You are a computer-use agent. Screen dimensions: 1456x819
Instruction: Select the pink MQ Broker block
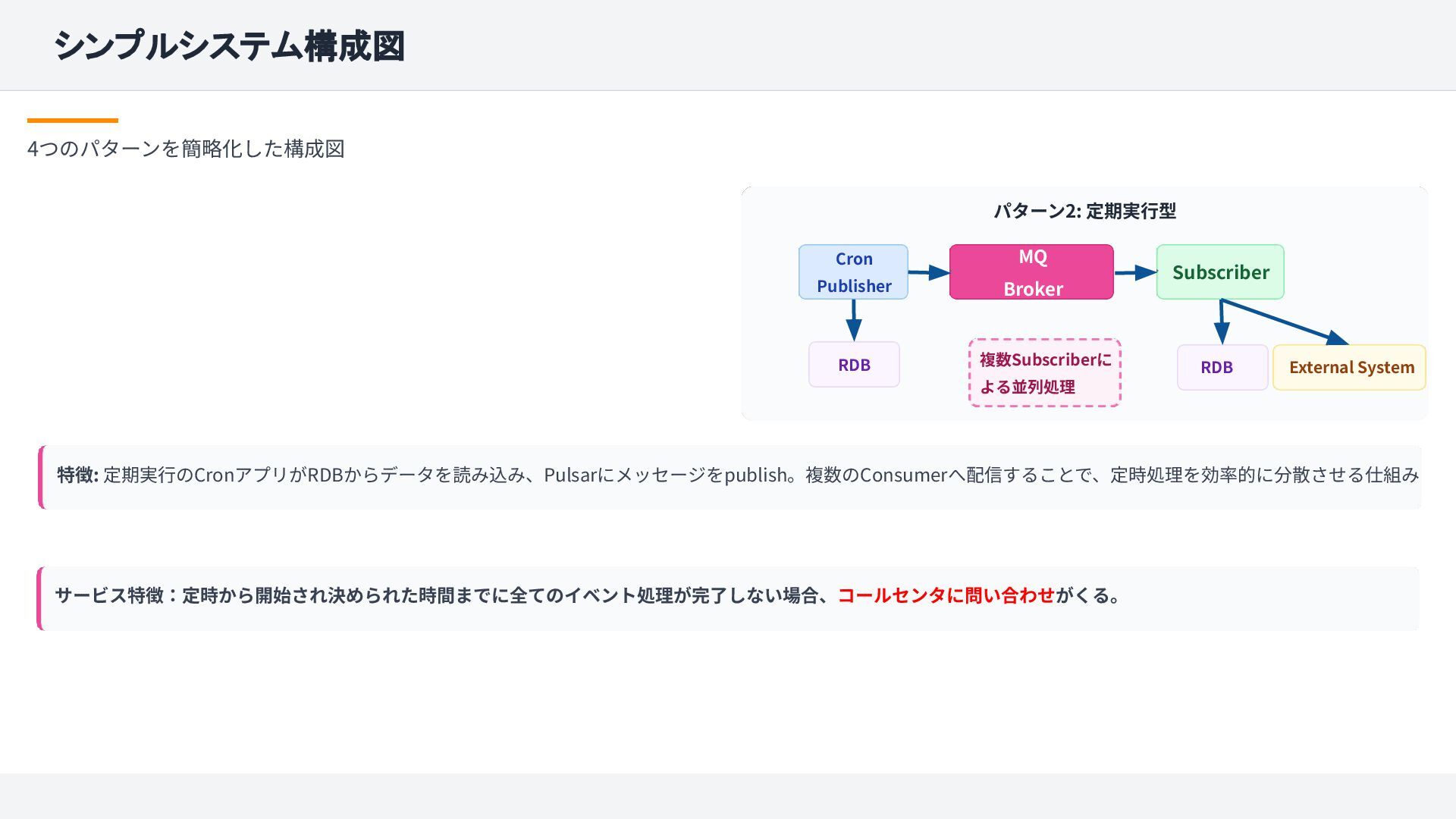[x=1031, y=272]
